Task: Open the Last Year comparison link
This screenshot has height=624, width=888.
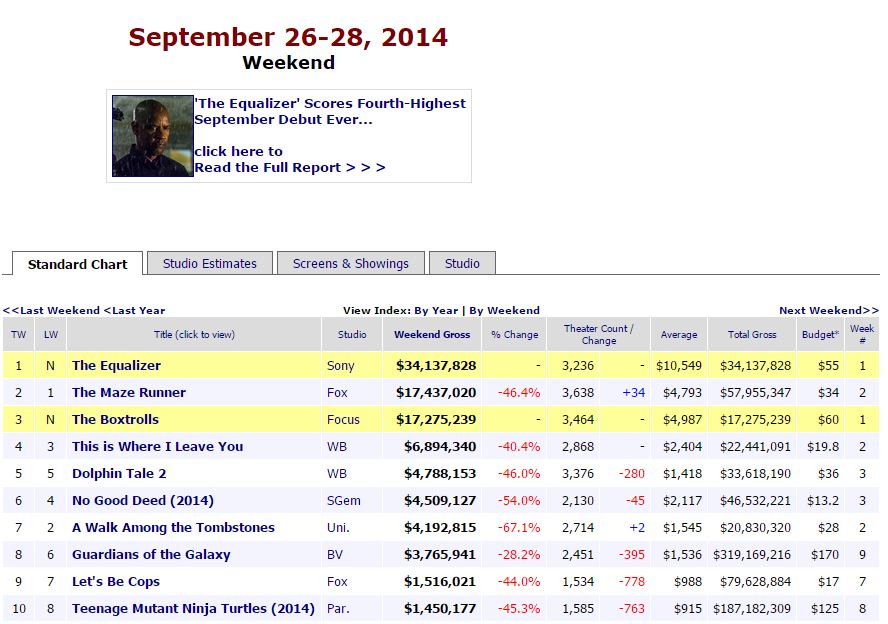Action: point(135,311)
